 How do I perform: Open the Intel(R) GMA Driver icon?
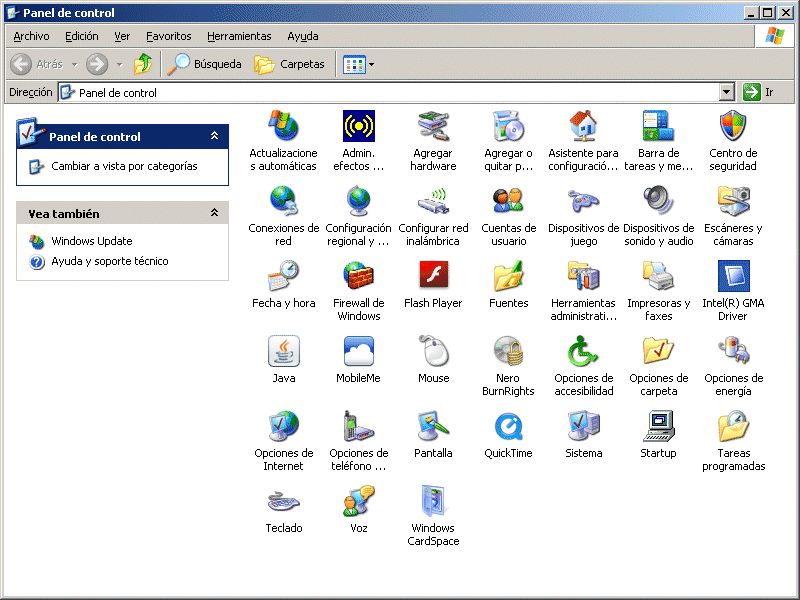[733, 276]
